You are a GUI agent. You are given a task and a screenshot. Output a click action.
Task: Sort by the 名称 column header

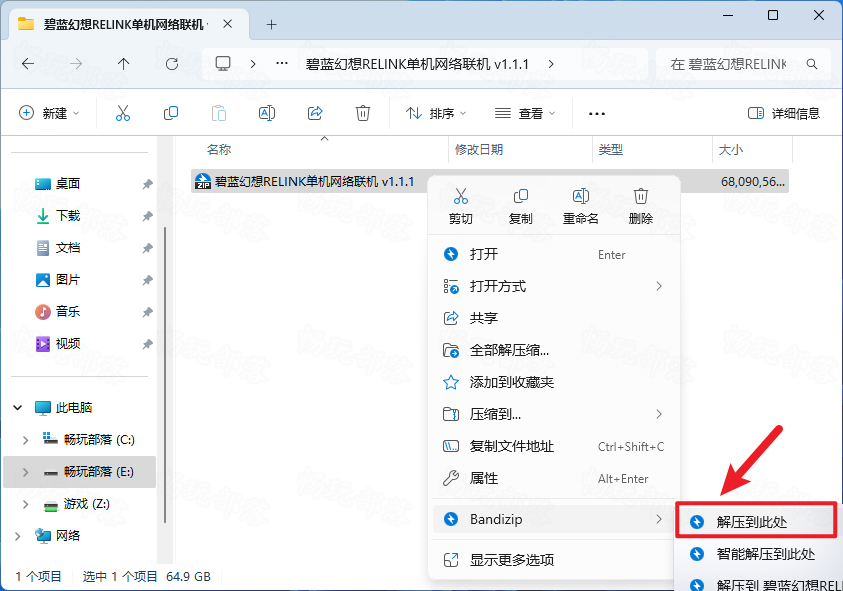click(219, 149)
